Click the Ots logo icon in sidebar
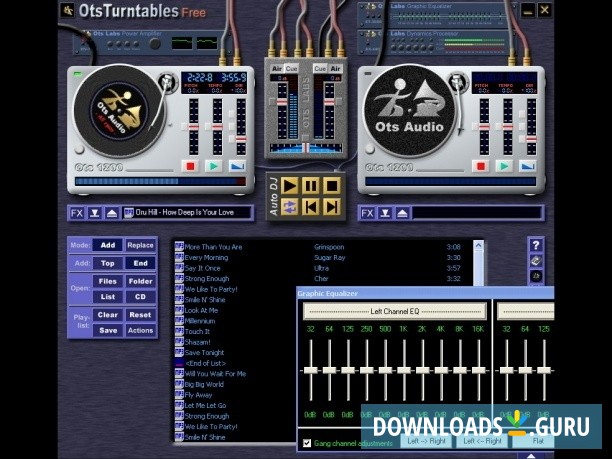The height and width of the screenshot is (459, 612). [x=536, y=276]
